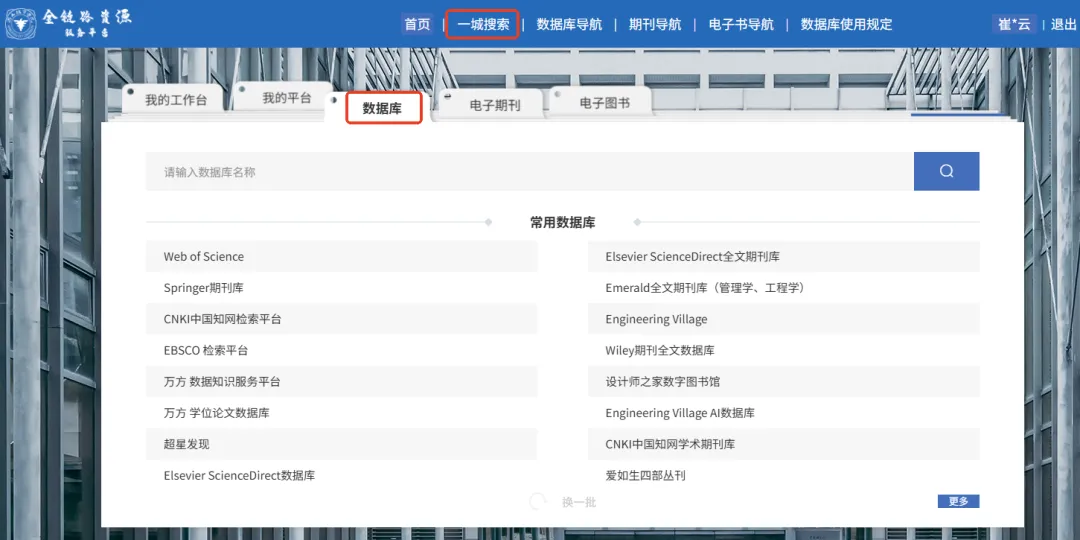Open 数据库导航 in top navigation
This screenshot has width=1080, height=540.
[569, 24]
